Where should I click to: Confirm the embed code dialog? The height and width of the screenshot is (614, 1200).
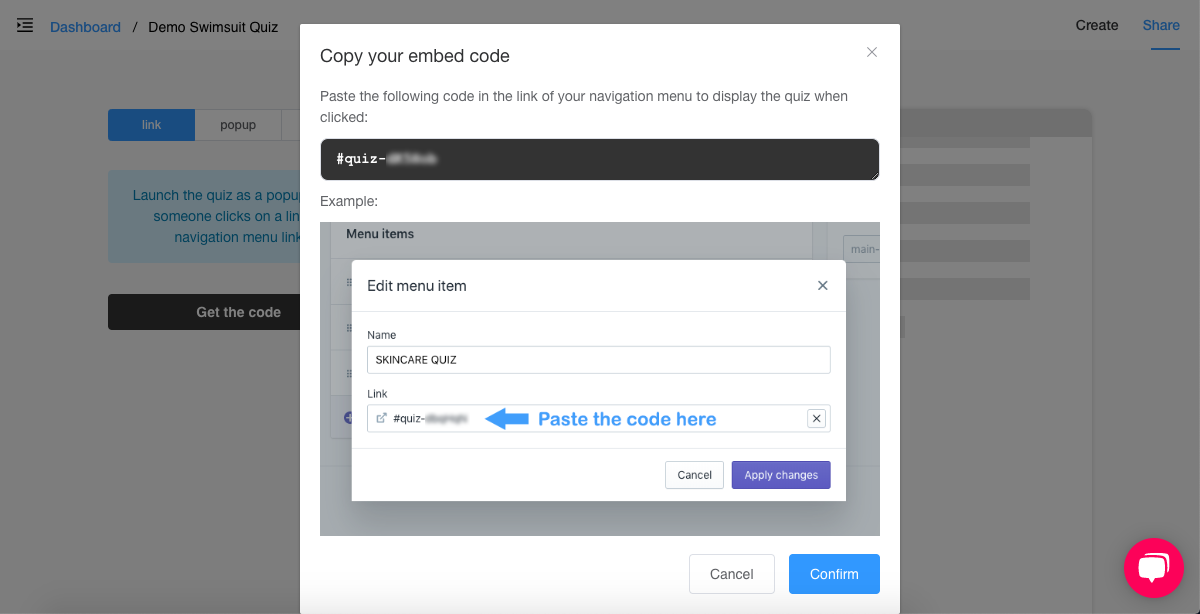click(834, 574)
